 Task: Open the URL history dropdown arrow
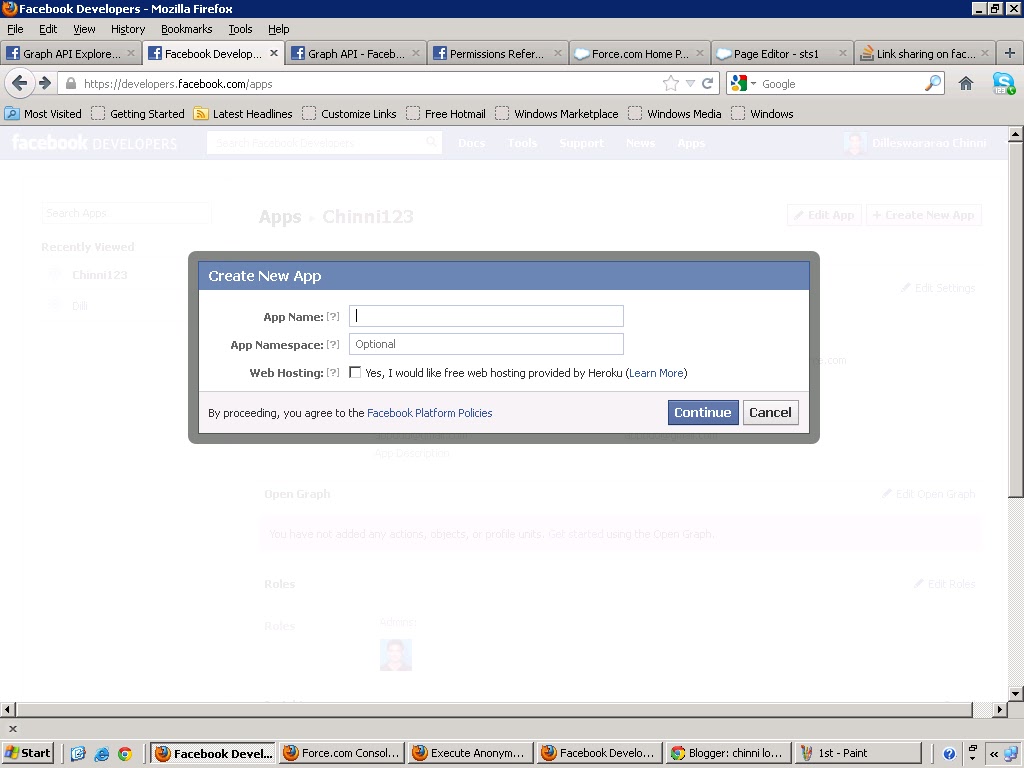pyautogui.click(x=690, y=84)
